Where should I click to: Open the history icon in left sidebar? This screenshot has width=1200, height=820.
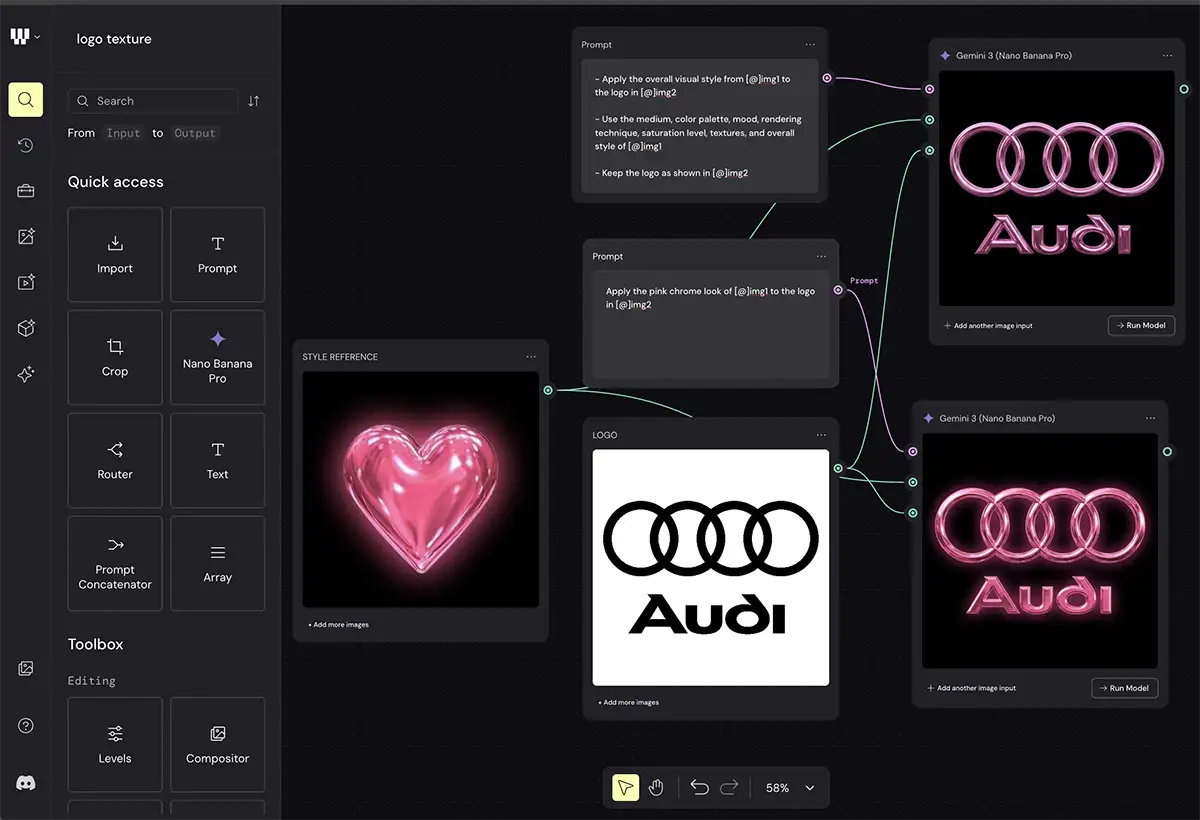26,145
